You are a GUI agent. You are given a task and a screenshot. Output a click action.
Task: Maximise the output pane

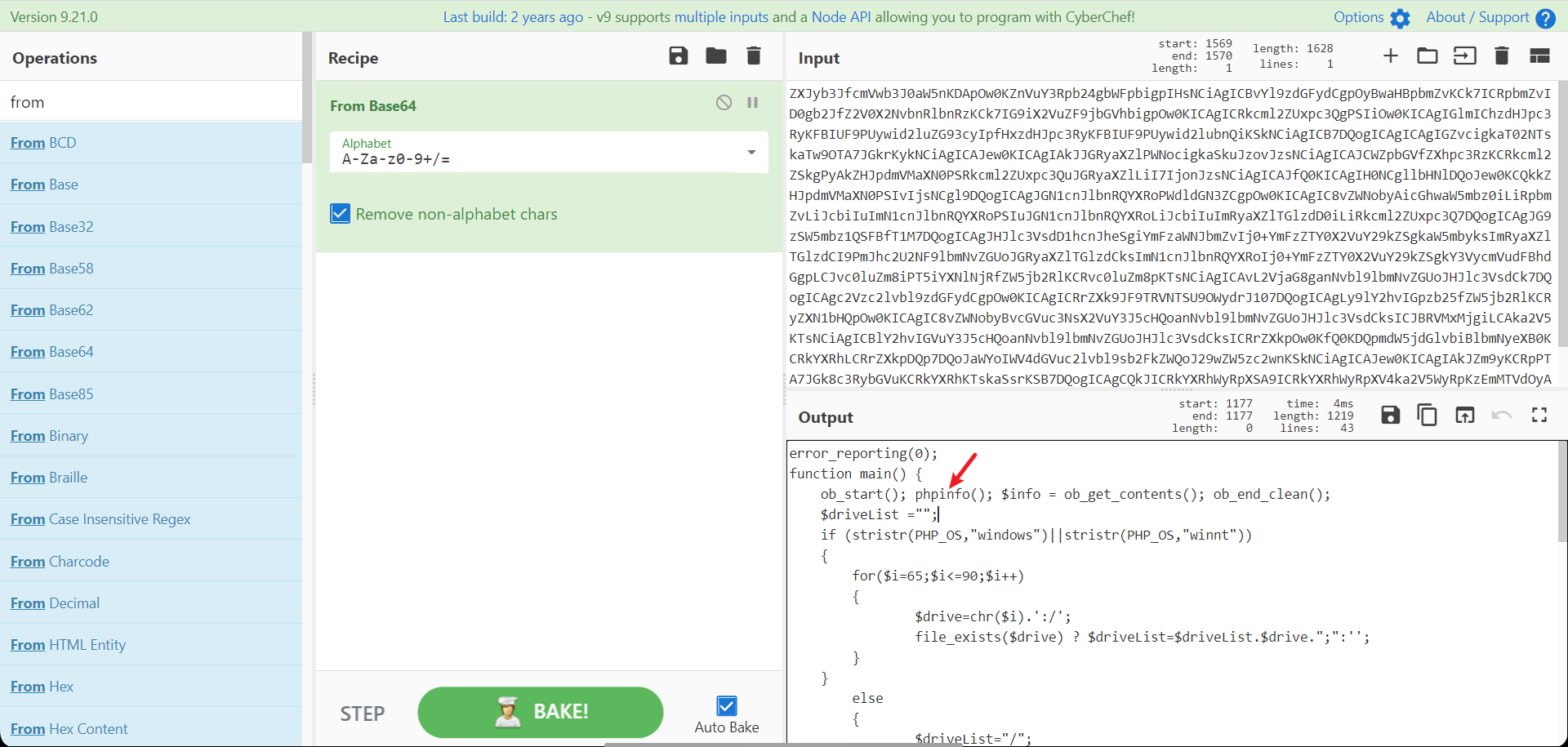[x=1539, y=416]
